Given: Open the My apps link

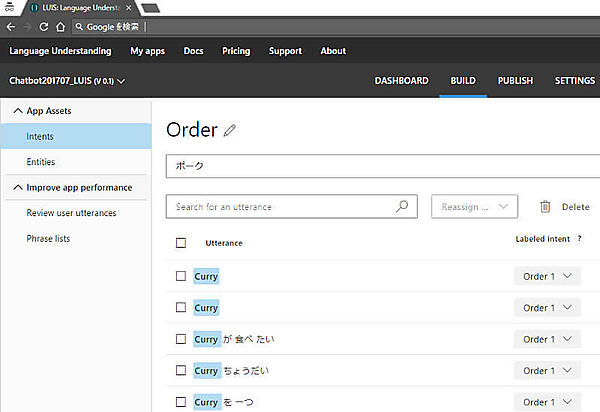Looking at the screenshot, I should pyautogui.click(x=148, y=51).
